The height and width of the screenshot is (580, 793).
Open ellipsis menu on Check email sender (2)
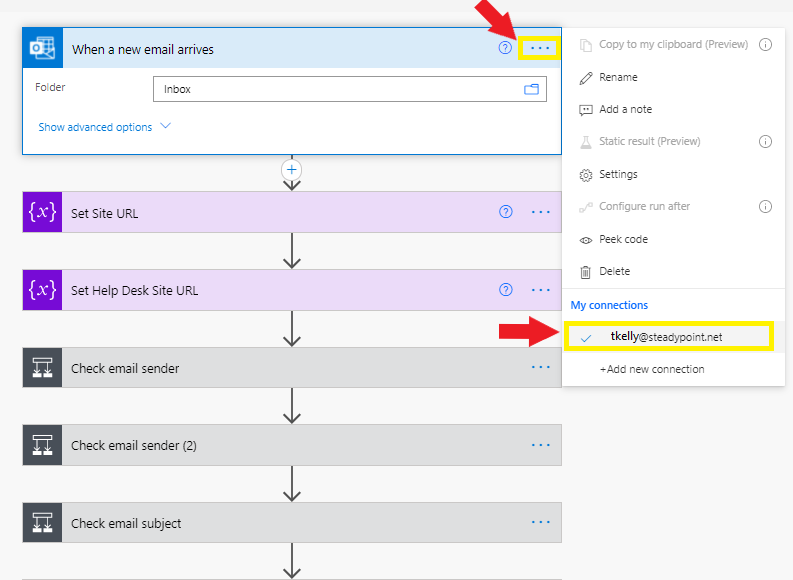pos(541,445)
